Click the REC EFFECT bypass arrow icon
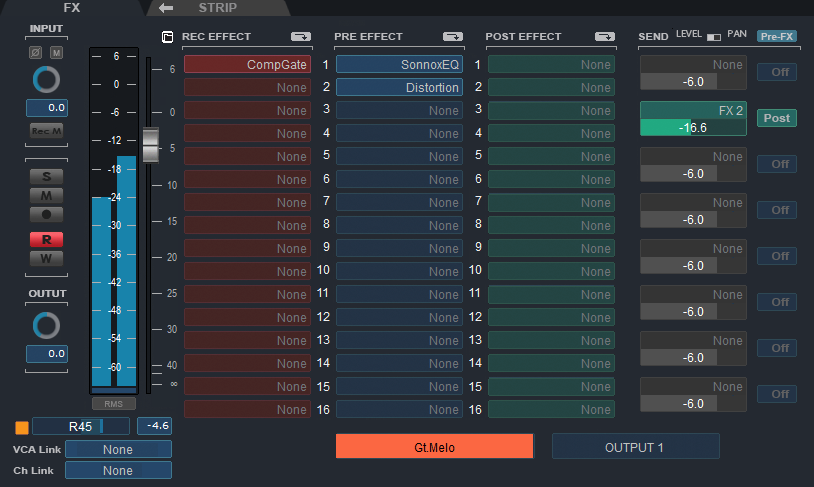 (x=301, y=37)
